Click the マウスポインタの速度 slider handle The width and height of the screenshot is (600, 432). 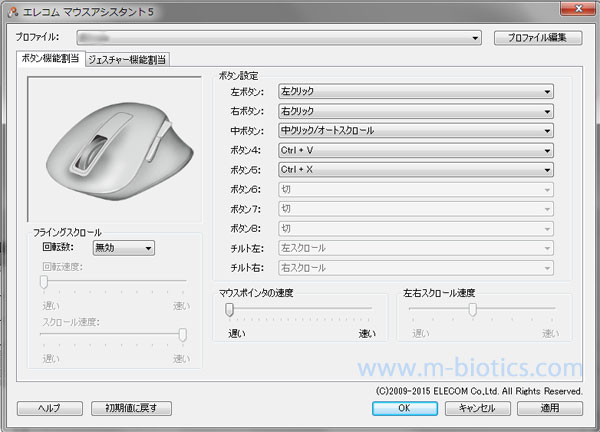pos(230,309)
